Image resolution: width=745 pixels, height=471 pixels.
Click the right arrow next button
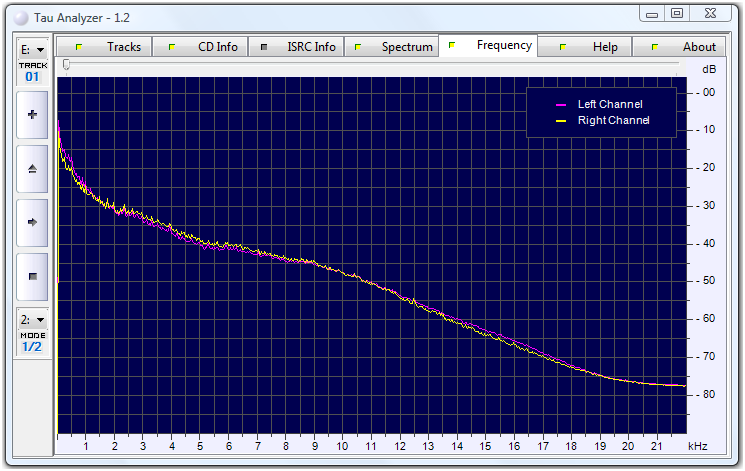[32, 222]
